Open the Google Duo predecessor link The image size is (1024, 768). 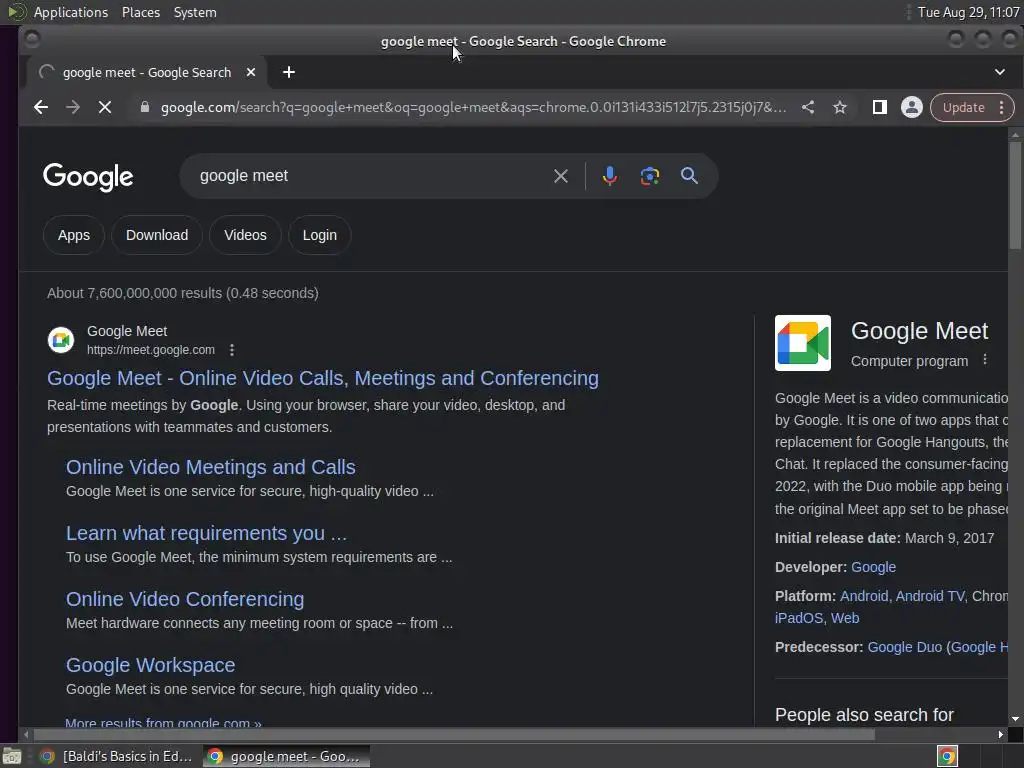(904, 647)
